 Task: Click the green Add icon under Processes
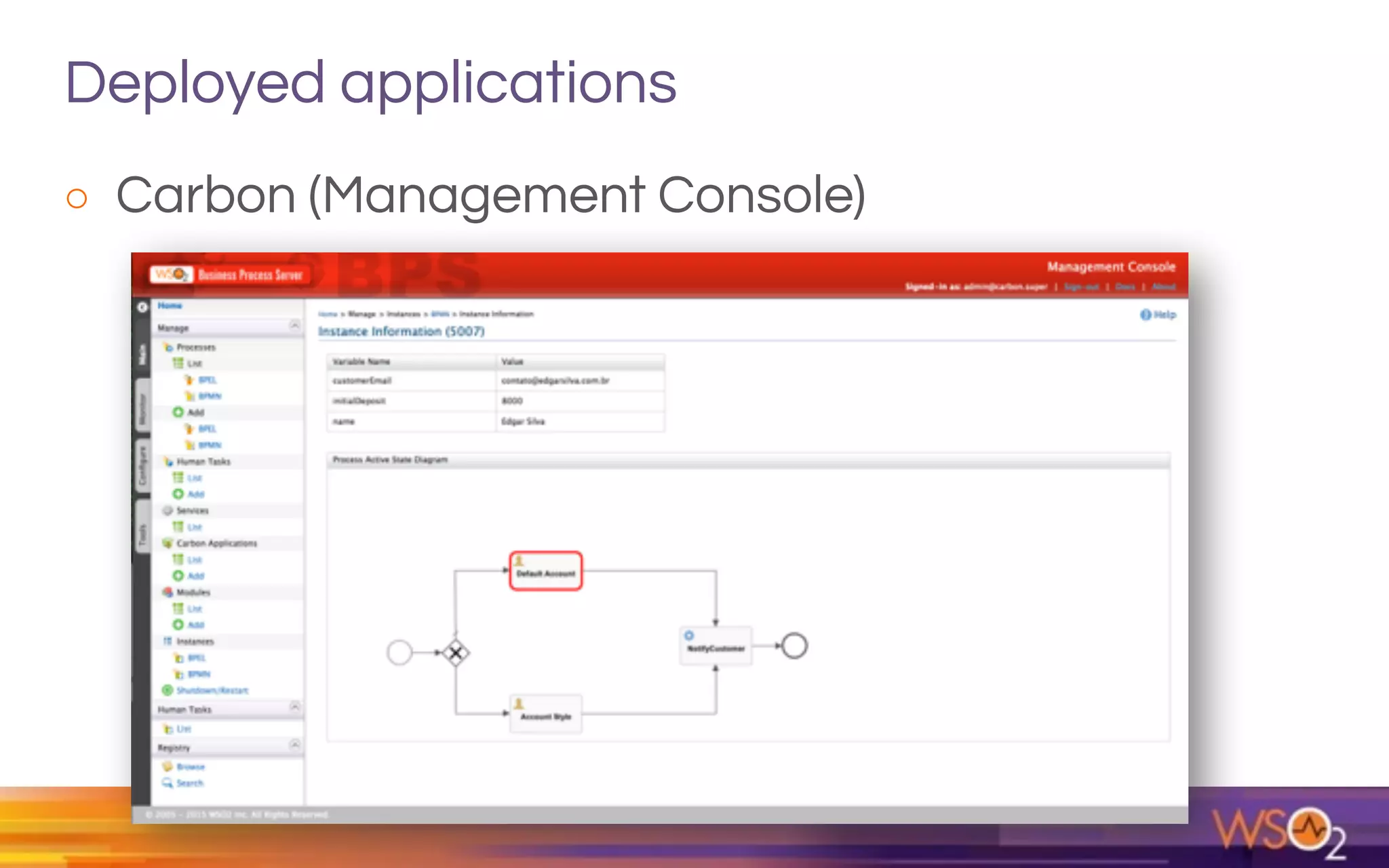(x=178, y=412)
